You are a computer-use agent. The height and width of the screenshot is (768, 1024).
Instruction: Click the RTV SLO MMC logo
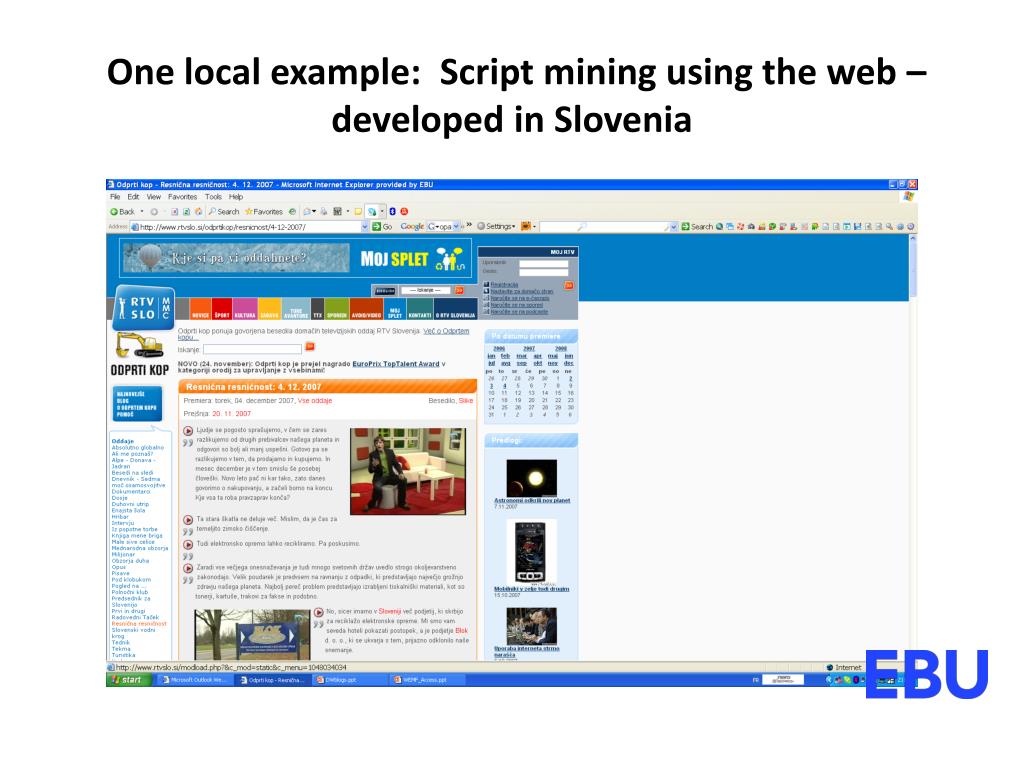[144, 308]
